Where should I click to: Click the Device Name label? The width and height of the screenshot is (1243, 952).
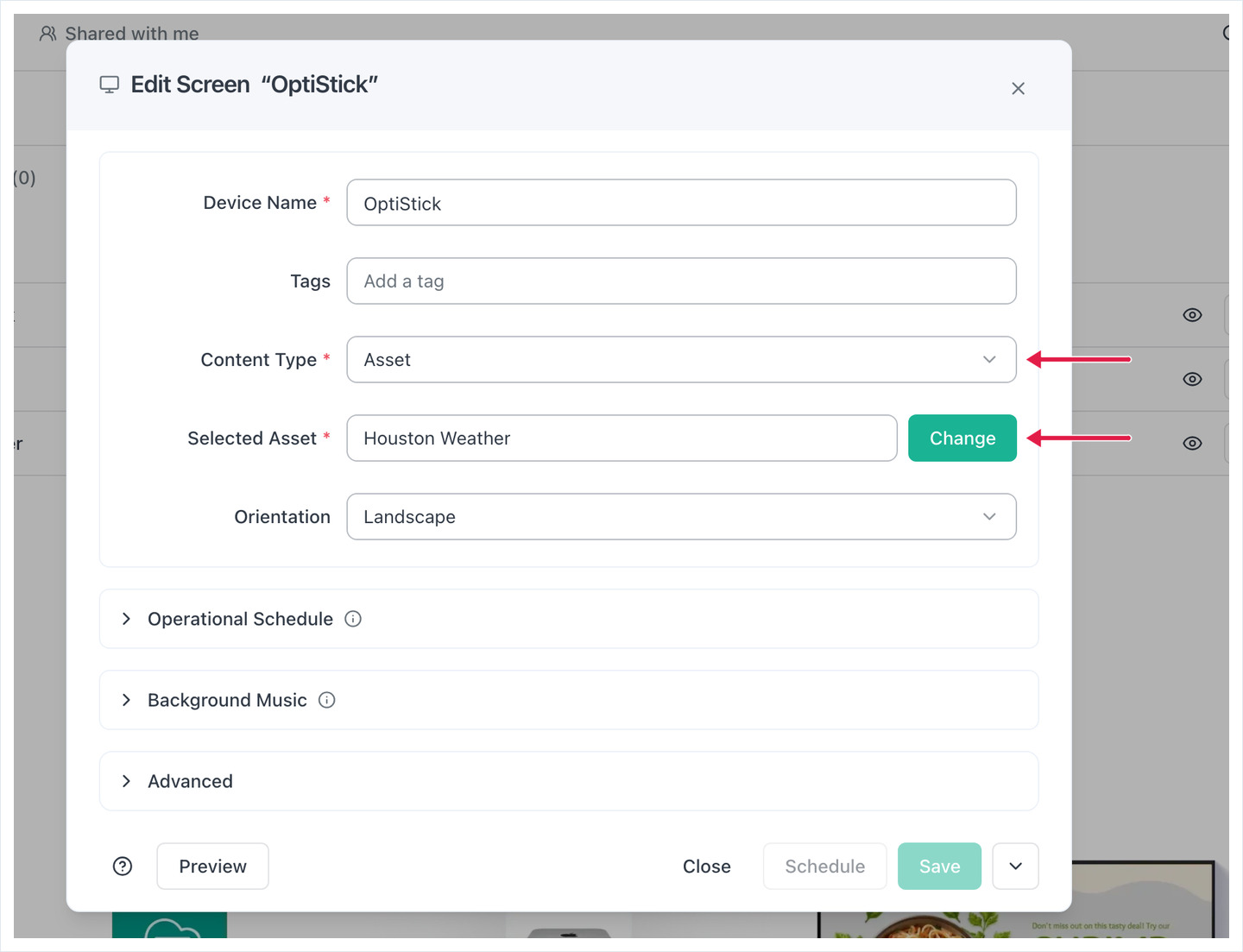(x=260, y=203)
